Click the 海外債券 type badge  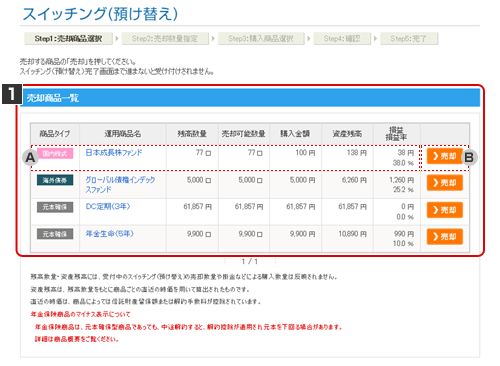(x=55, y=180)
